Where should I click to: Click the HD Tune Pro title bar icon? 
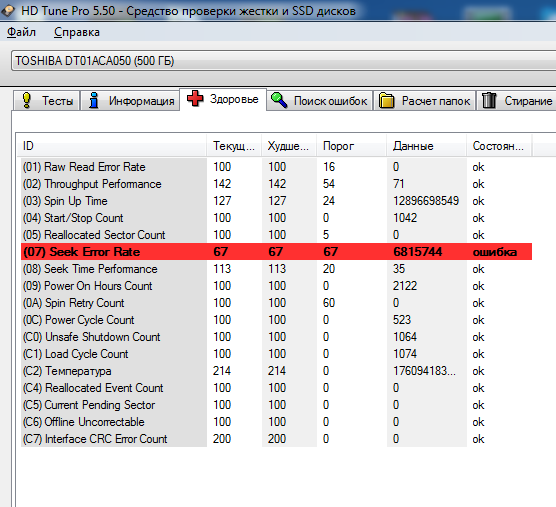pyautogui.click(x=8, y=11)
